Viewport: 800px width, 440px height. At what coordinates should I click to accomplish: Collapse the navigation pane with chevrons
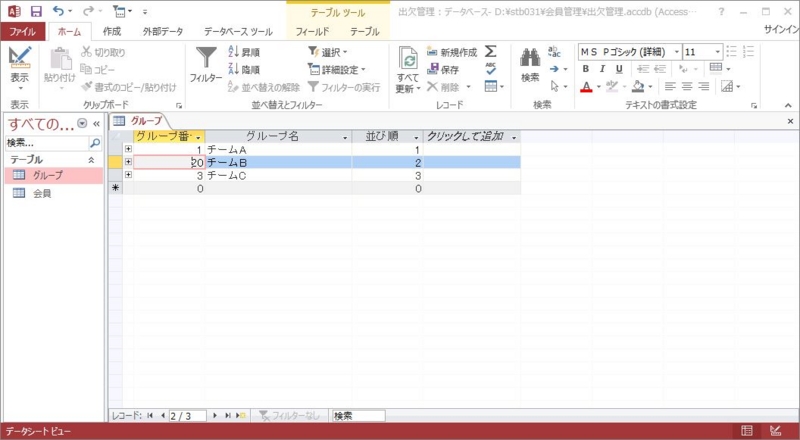(96, 124)
